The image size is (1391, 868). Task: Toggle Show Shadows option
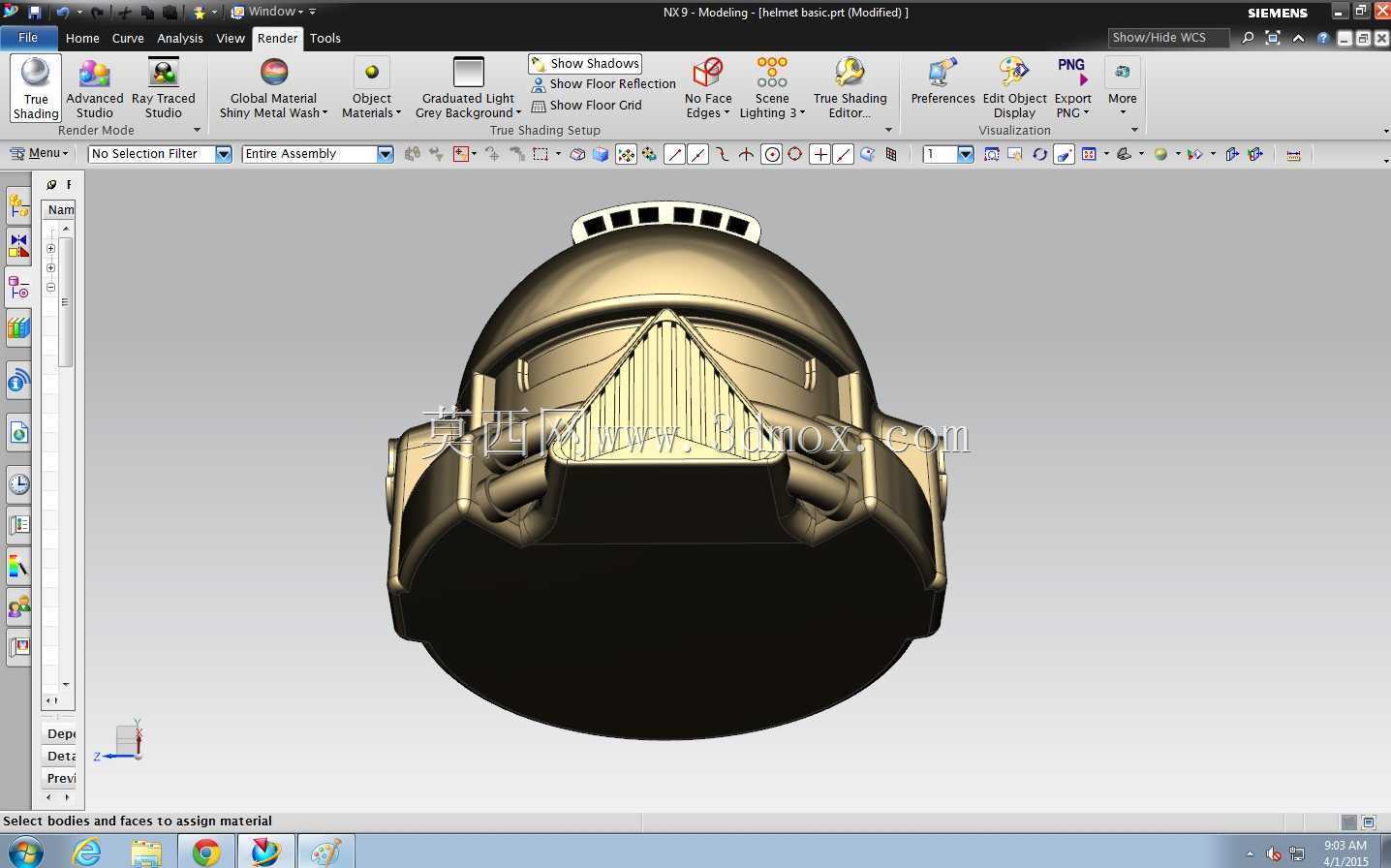(585, 63)
